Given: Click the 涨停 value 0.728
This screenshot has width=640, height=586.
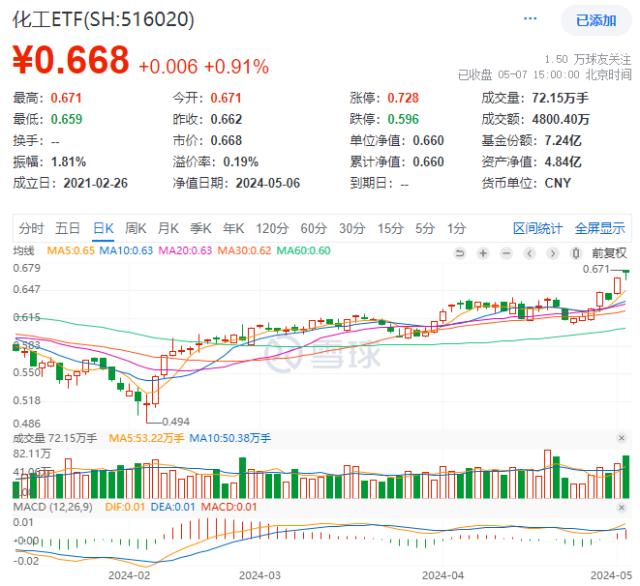Looking at the screenshot, I should tap(403, 98).
